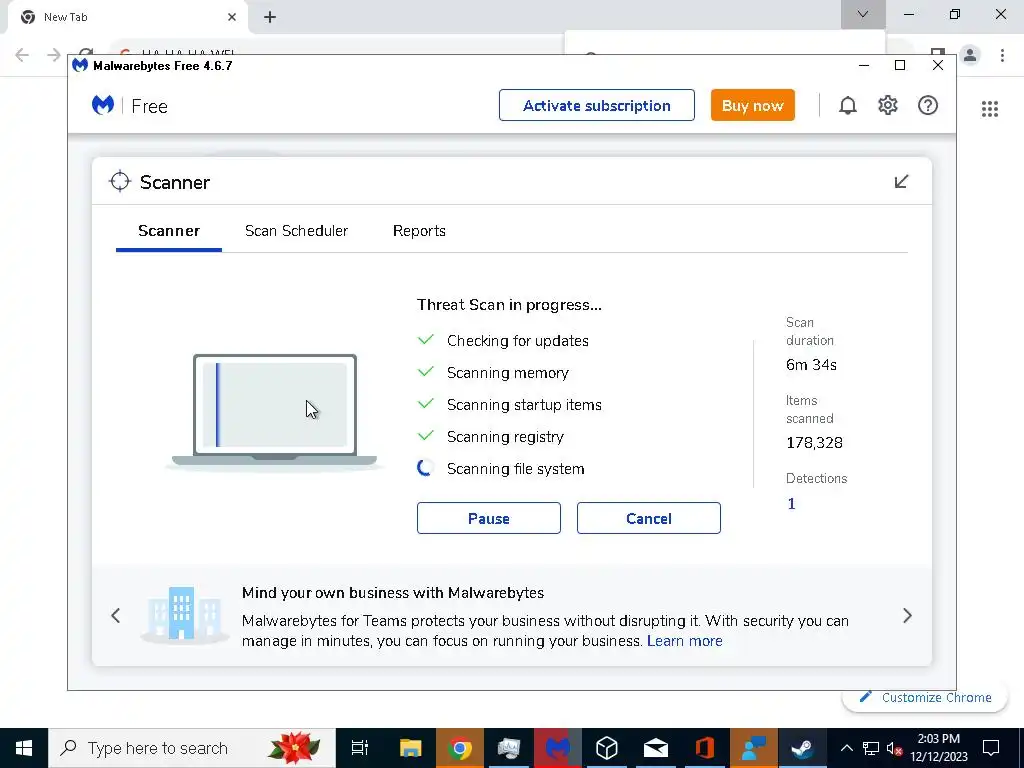The image size is (1024, 768).
Task: Collapse the Scanner card arrow
Action: pos(901,182)
